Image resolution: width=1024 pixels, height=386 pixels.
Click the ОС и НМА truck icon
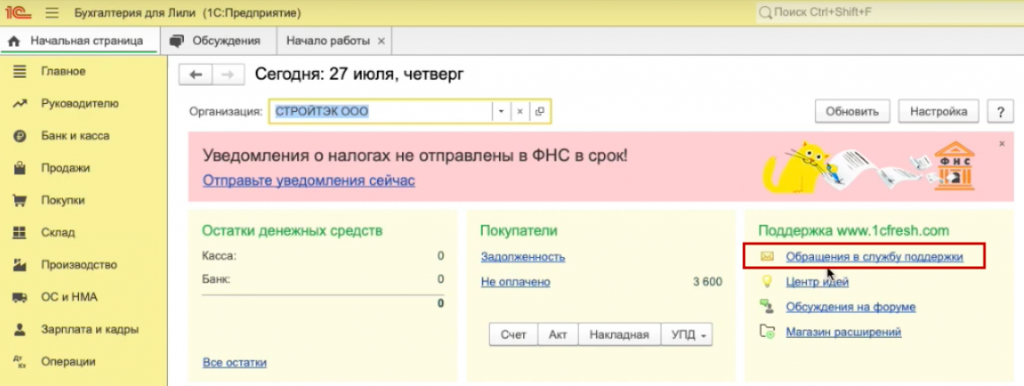tap(20, 297)
